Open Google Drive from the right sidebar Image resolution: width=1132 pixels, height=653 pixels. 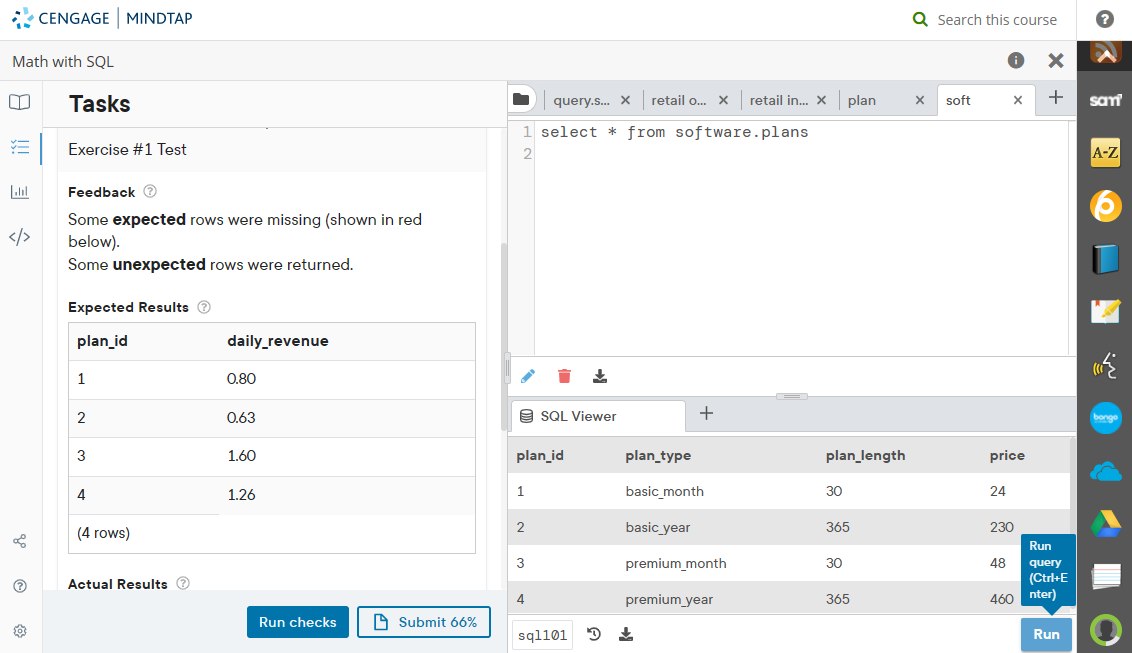(1104, 524)
